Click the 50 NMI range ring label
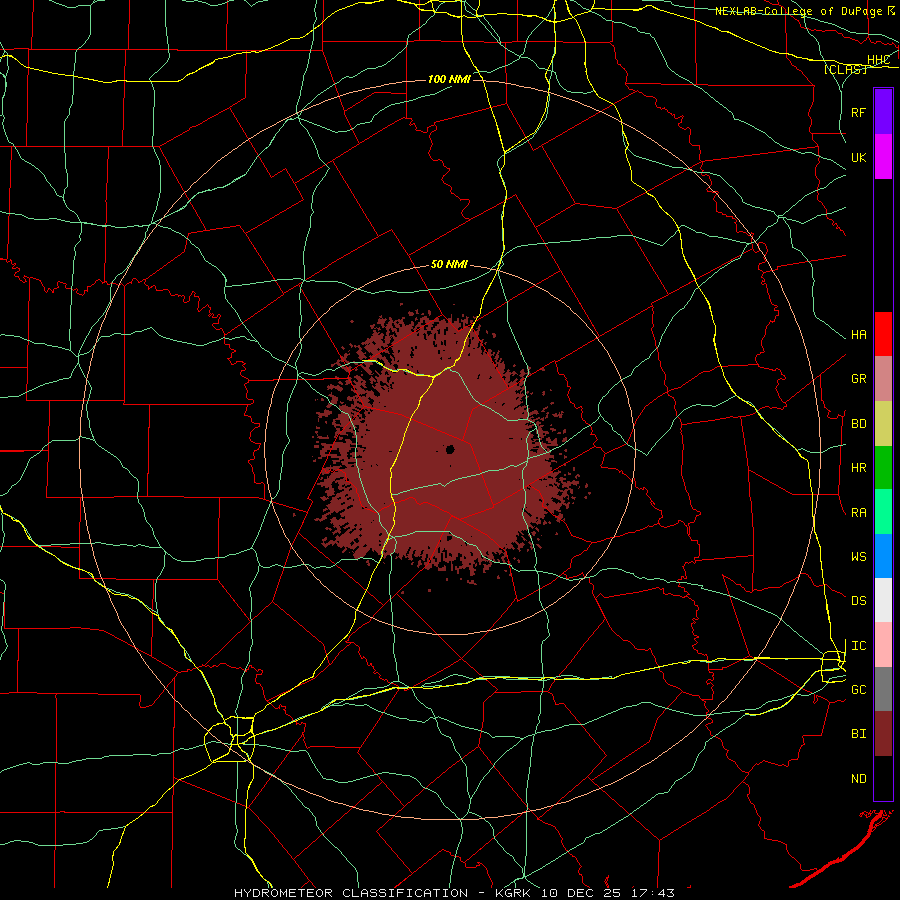Screen dimensions: 900x900 449,264
